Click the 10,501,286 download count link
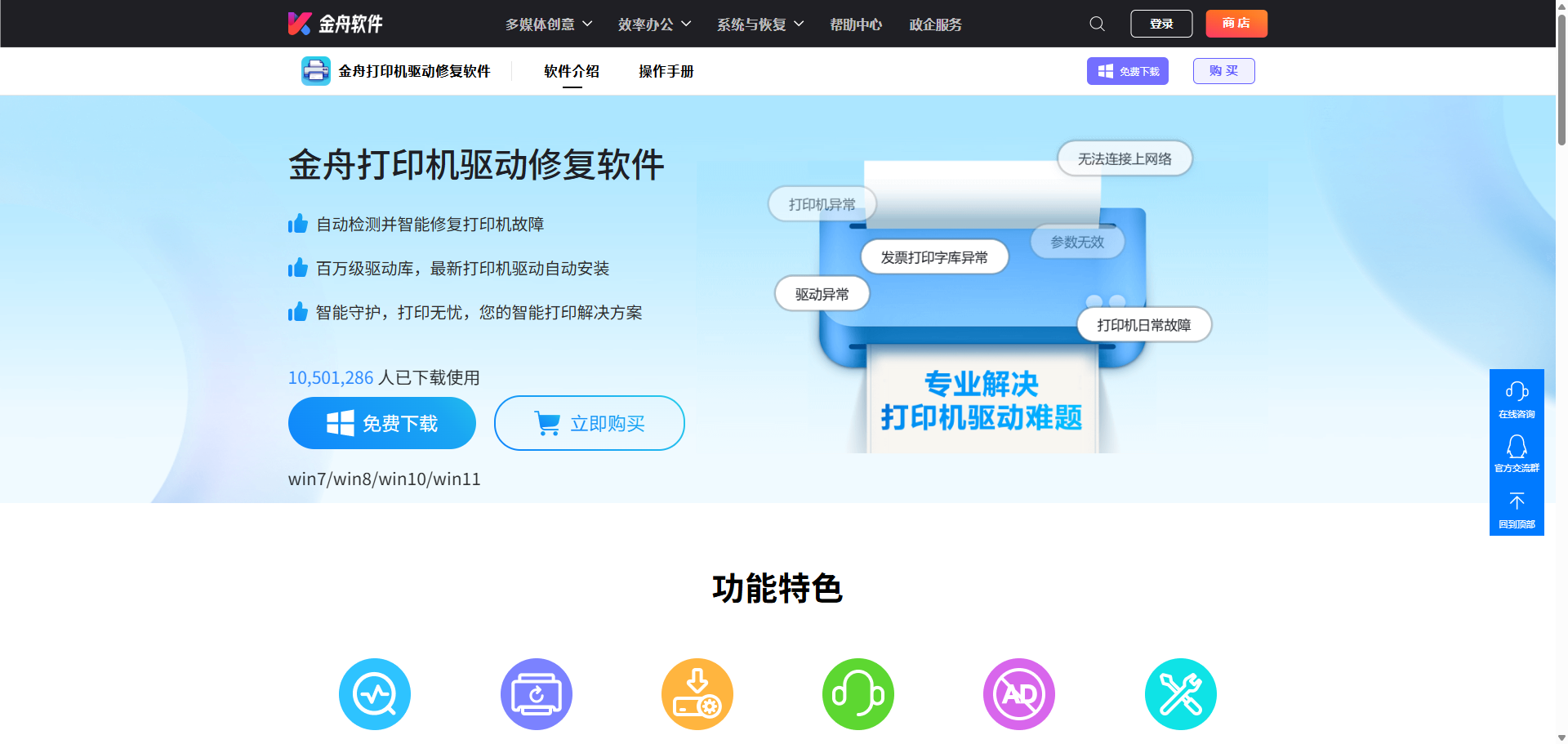Image resolution: width=1568 pixels, height=744 pixels. pos(330,377)
